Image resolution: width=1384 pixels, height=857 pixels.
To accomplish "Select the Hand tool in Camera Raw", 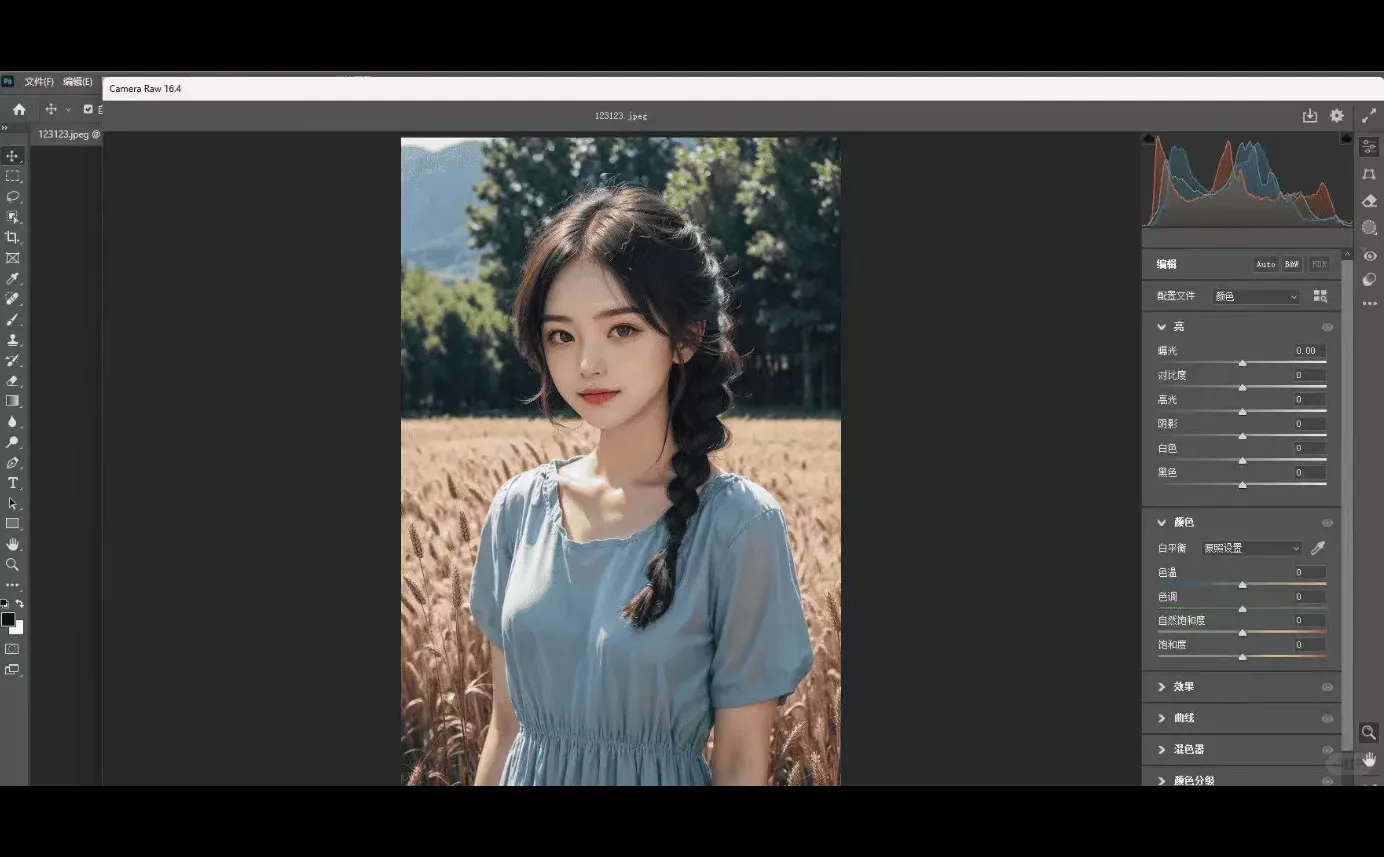I will pyautogui.click(x=1369, y=758).
